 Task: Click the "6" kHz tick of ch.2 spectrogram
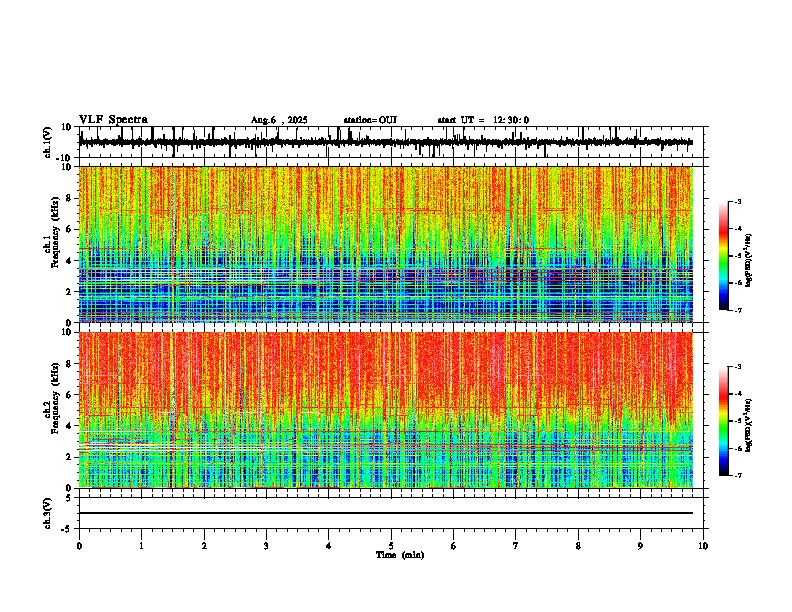click(70, 395)
